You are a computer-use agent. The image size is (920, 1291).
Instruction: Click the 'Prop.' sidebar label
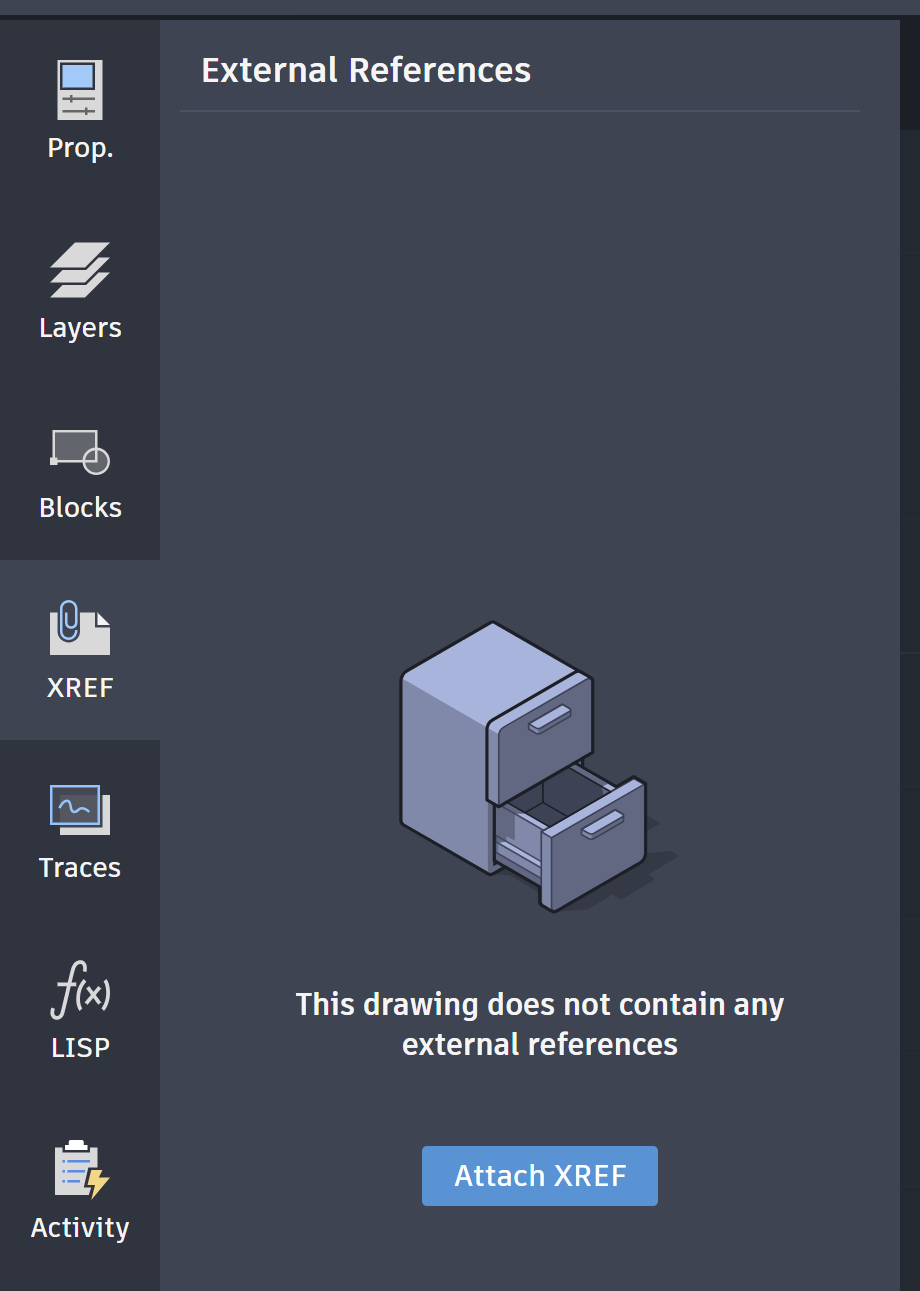(x=80, y=148)
